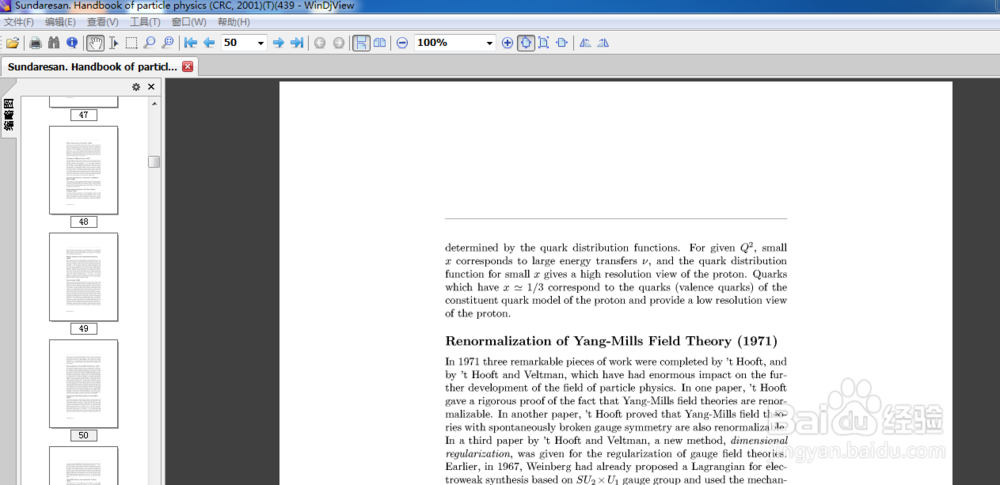Close the Sundaresan document tab
1000x485 pixels.
point(188,66)
